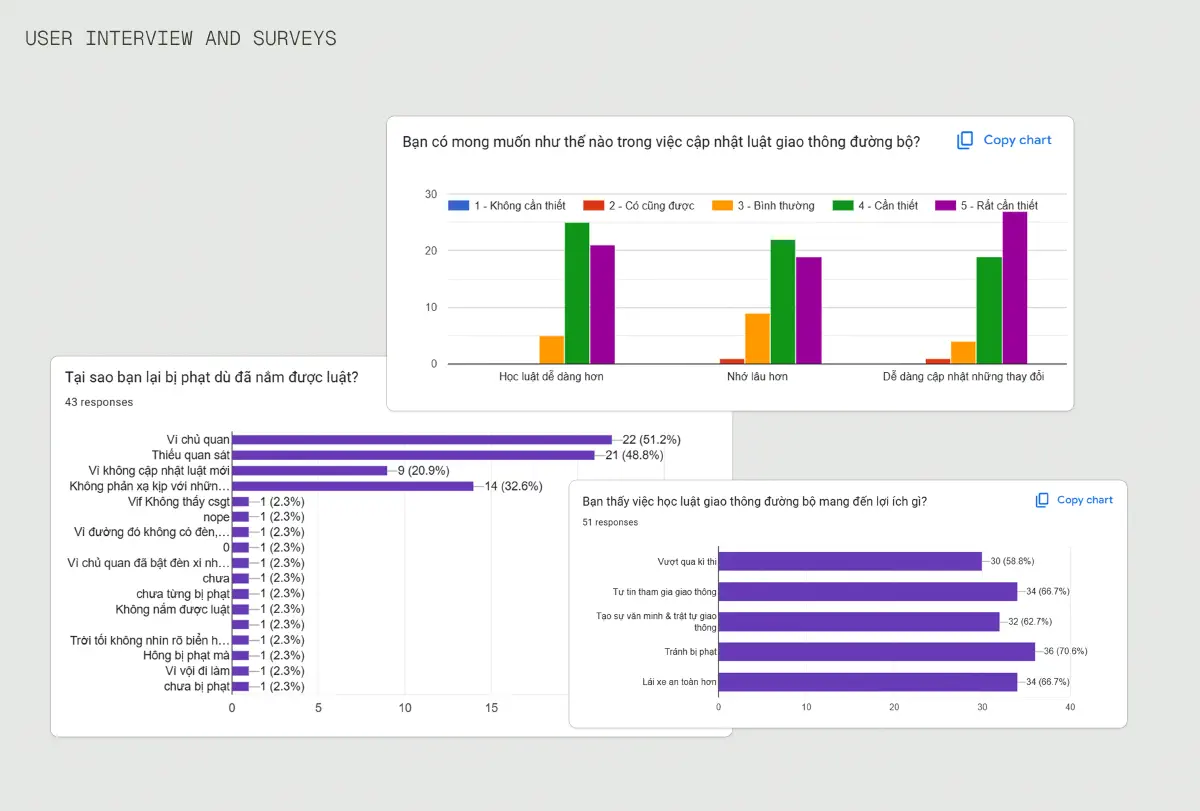Image resolution: width=1200 pixels, height=811 pixels.
Task: Click the 'Vì không cập nhật luật mới' bar
Action: pyautogui.click(x=309, y=471)
